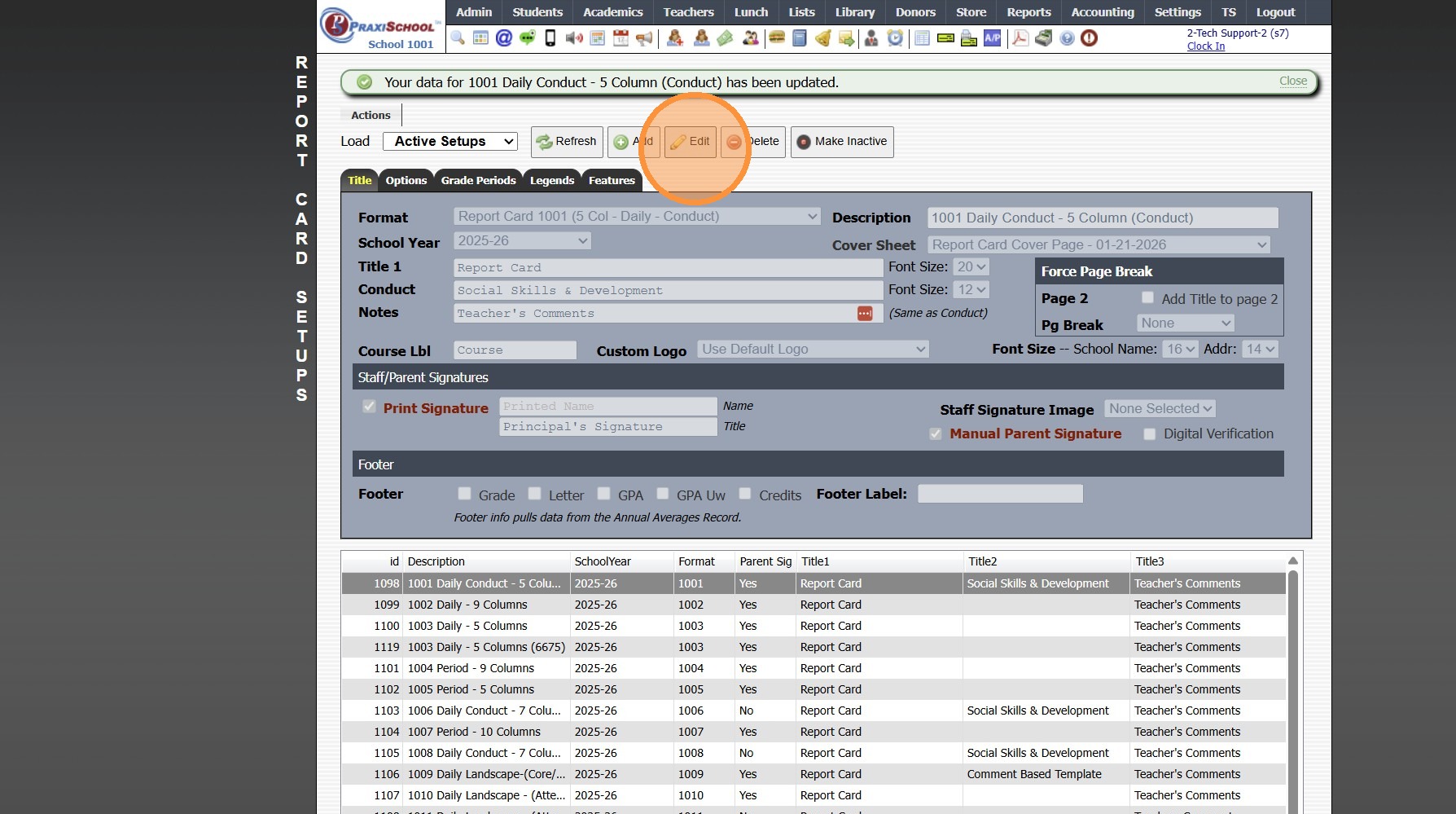This screenshot has width=1456, height=814.
Task: Select the 1005 Period - 5 Columns row
Action: [471, 689]
